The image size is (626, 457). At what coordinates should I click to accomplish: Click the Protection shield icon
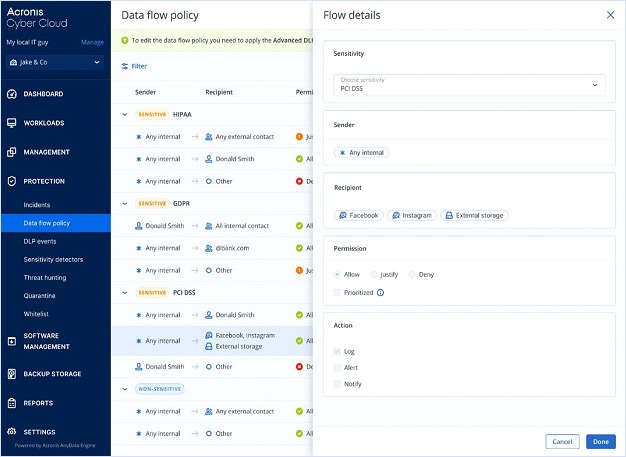(11, 181)
